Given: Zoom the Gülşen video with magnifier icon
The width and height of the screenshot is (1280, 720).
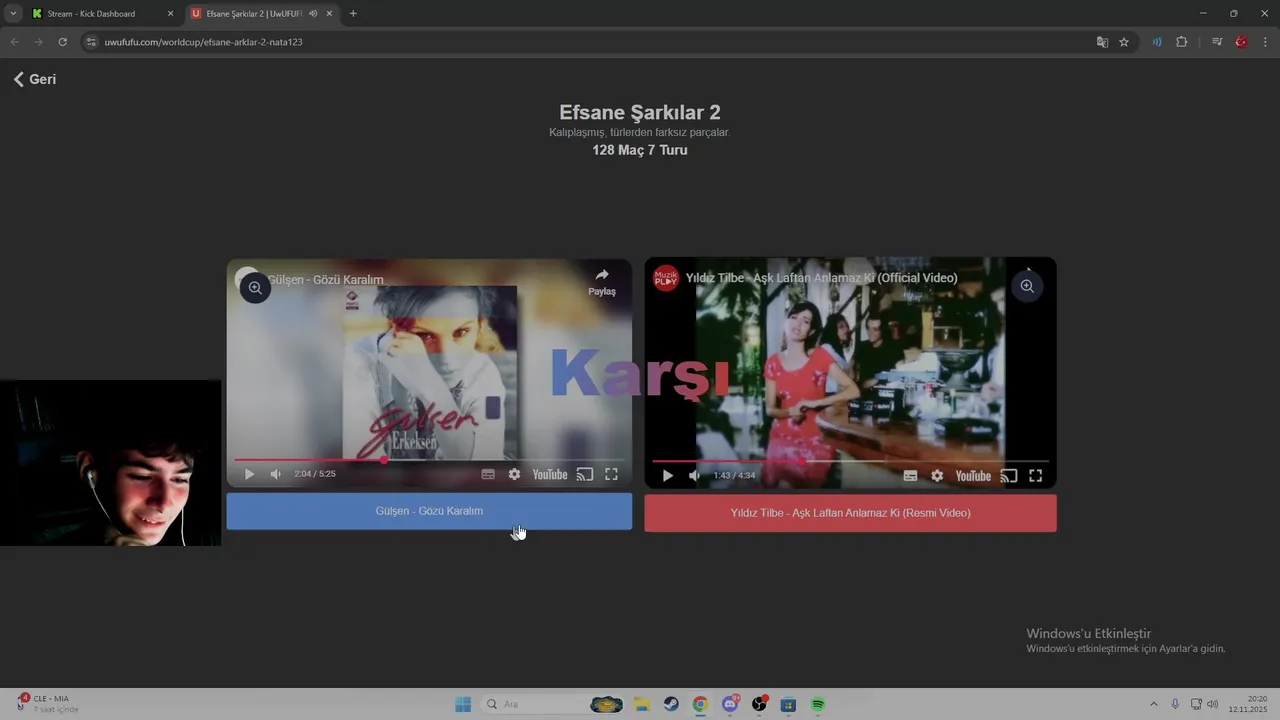Looking at the screenshot, I should 255,288.
